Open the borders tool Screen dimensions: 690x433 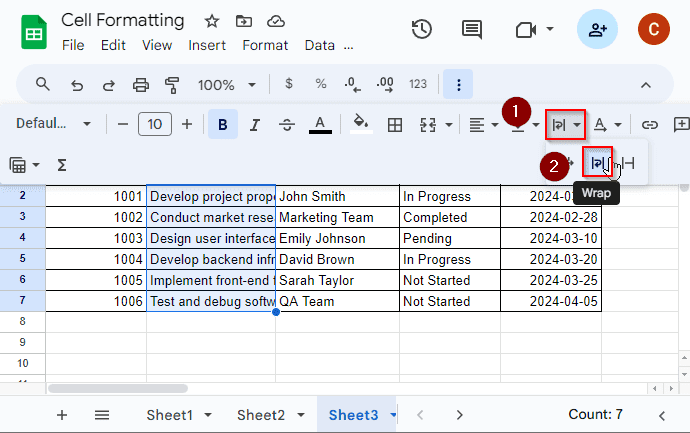point(395,125)
